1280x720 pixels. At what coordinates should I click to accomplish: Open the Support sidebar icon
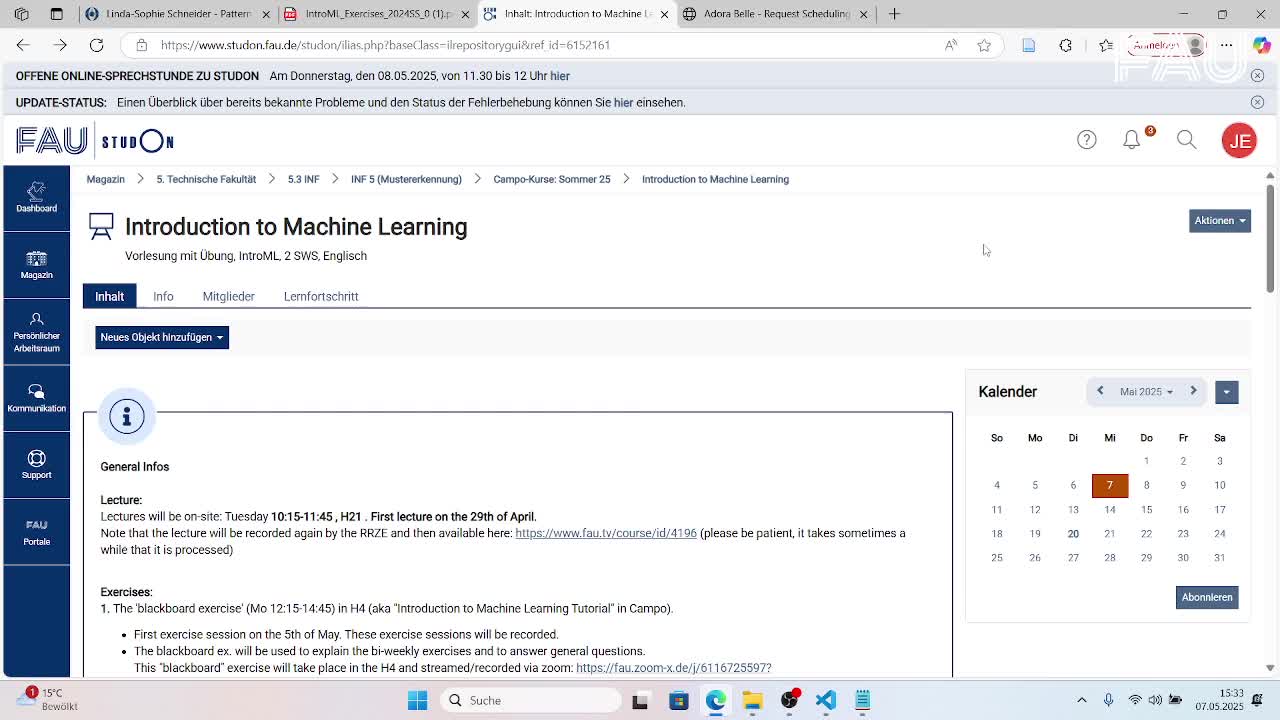click(x=36, y=465)
